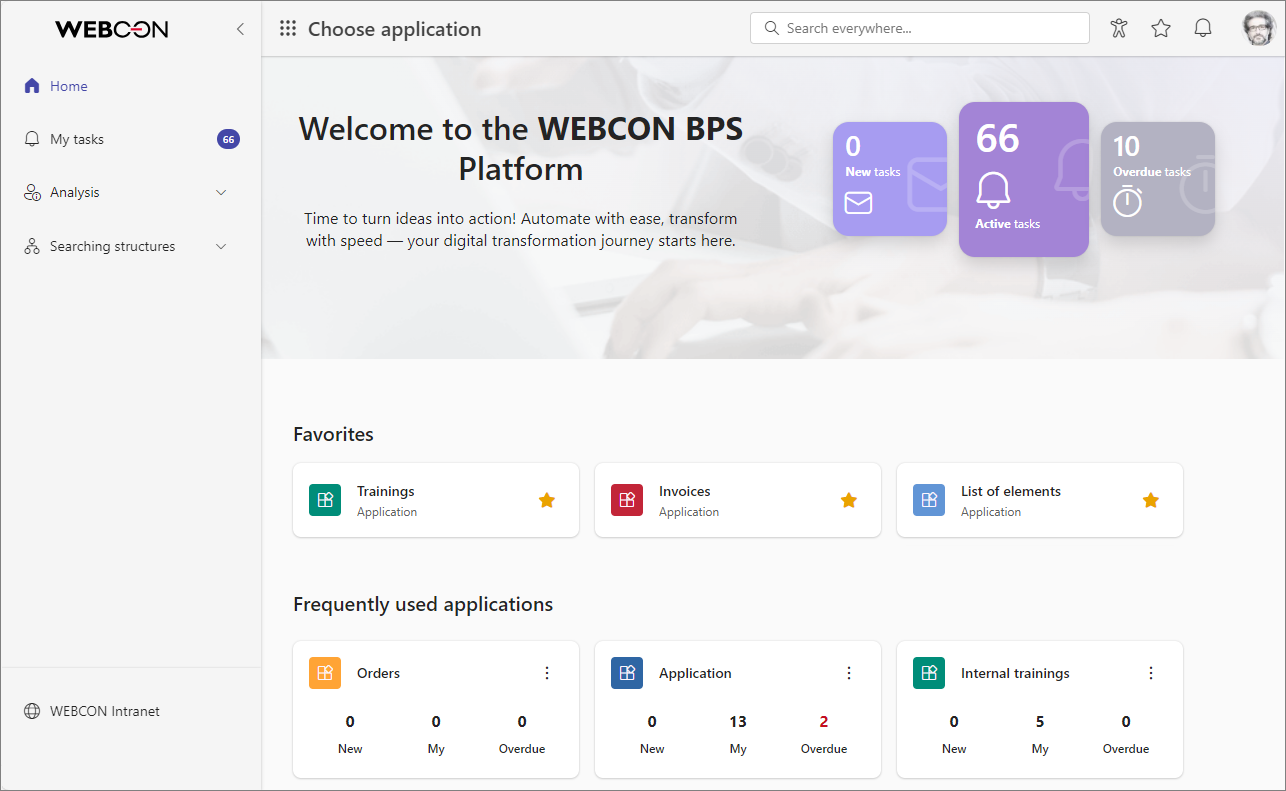Open the Invoices application name
The width and height of the screenshot is (1286, 791).
685,491
